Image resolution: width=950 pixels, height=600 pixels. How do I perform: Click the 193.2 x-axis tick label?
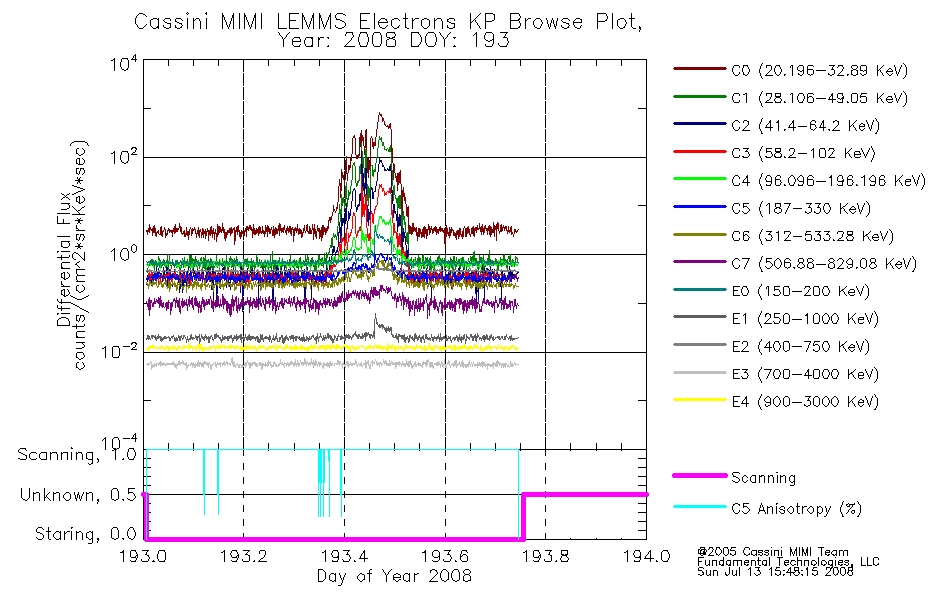[x=244, y=556]
